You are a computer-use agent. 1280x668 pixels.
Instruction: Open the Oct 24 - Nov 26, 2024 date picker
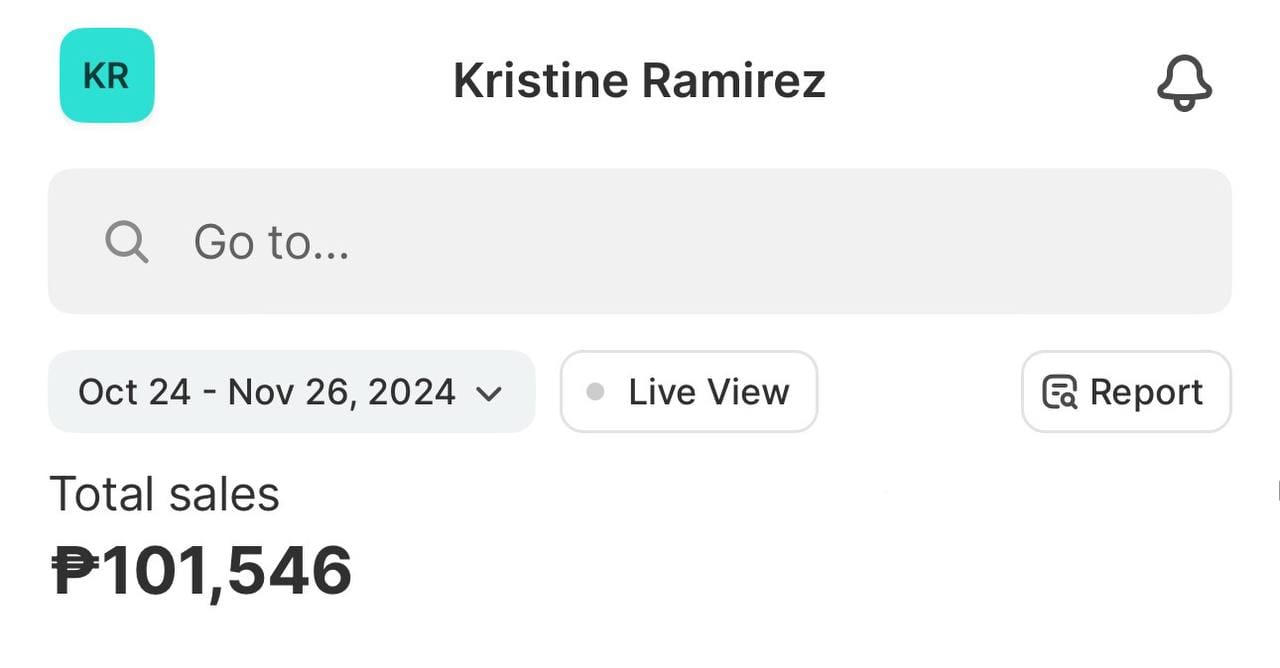coord(291,392)
